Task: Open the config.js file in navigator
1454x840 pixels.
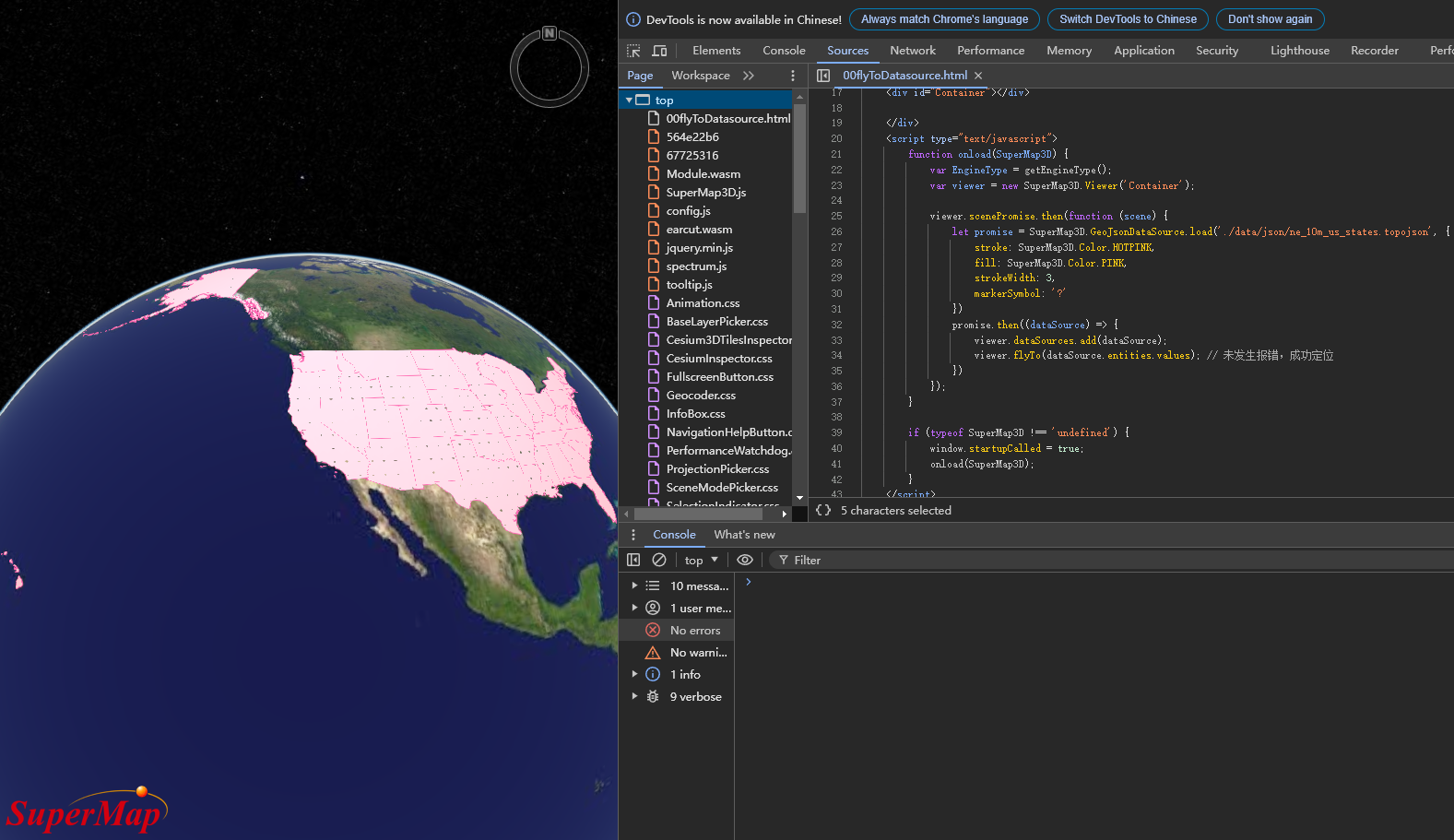Action: point(688,211)
